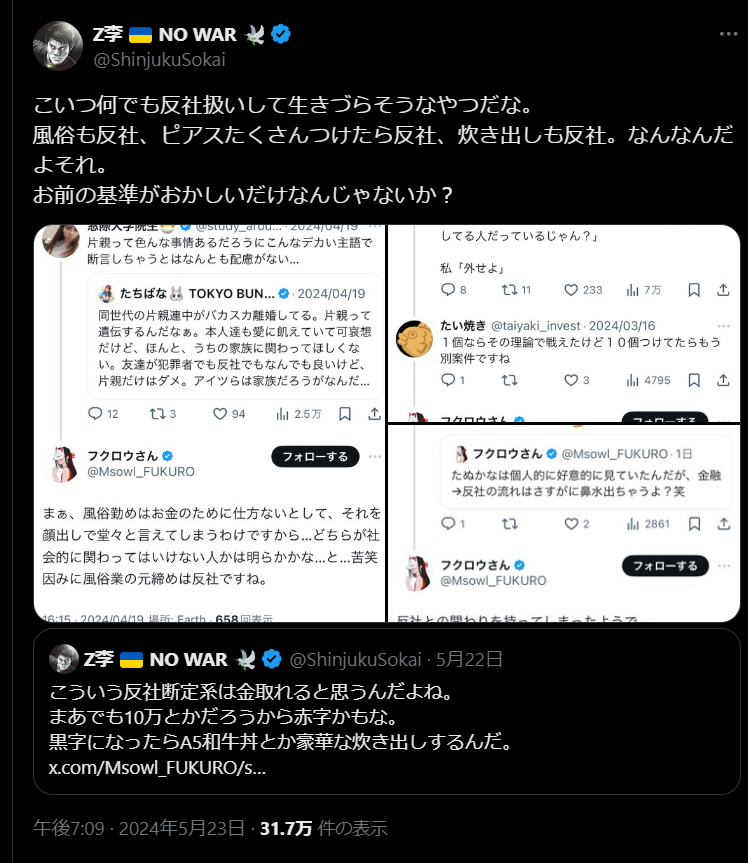
Task: Click the blue verified badge beside NO WAR
Action: 281,34
